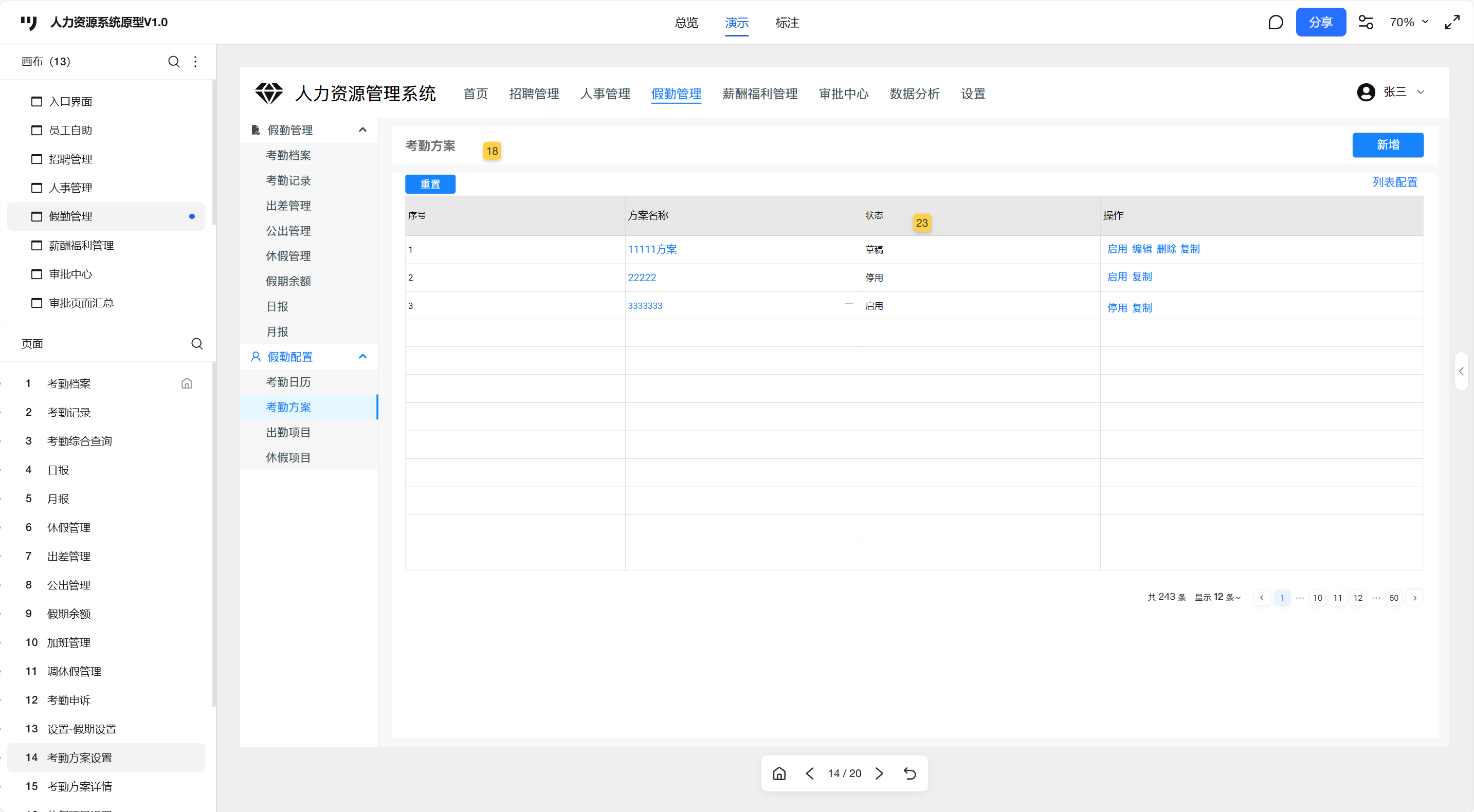Select the 考勤方案详情 page in list
The image size is (1474, 812).
(x=80, y=786)
